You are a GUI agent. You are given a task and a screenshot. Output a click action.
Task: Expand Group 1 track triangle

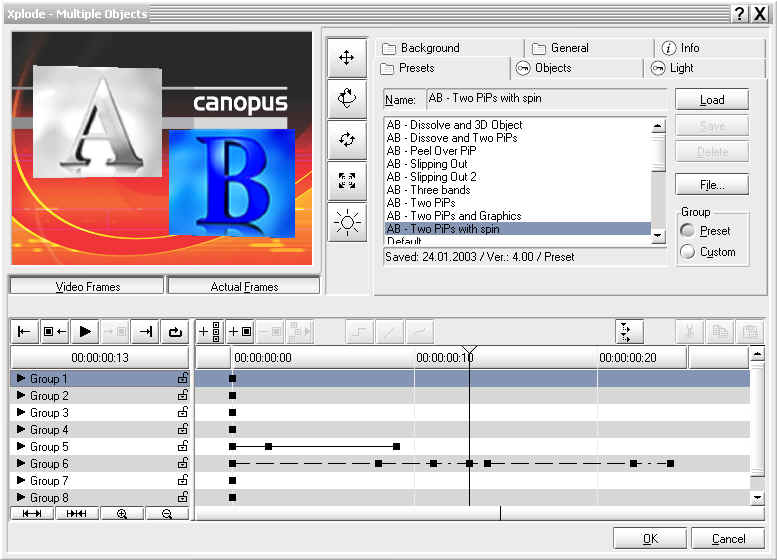21,378
